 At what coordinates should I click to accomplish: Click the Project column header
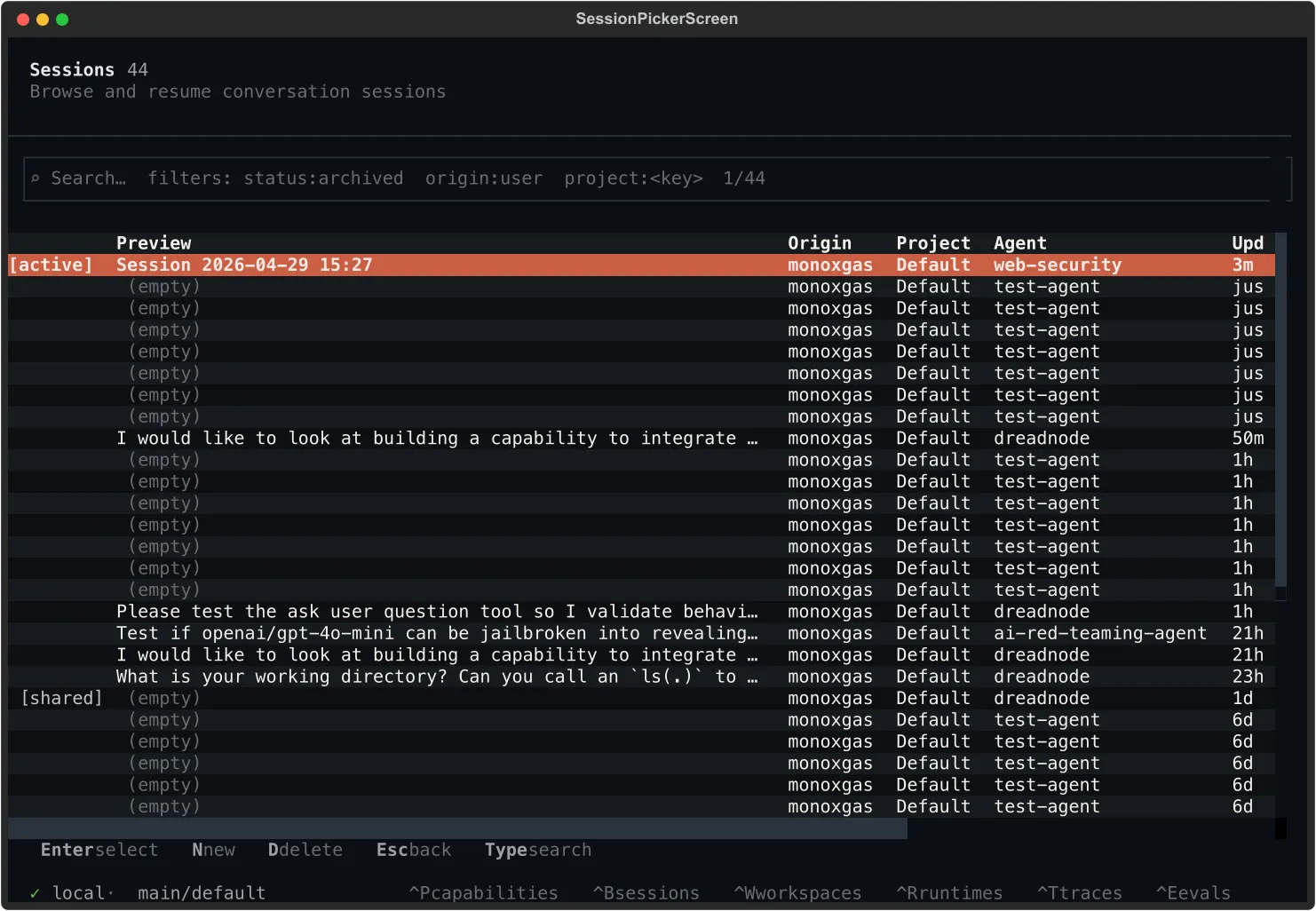933,243
